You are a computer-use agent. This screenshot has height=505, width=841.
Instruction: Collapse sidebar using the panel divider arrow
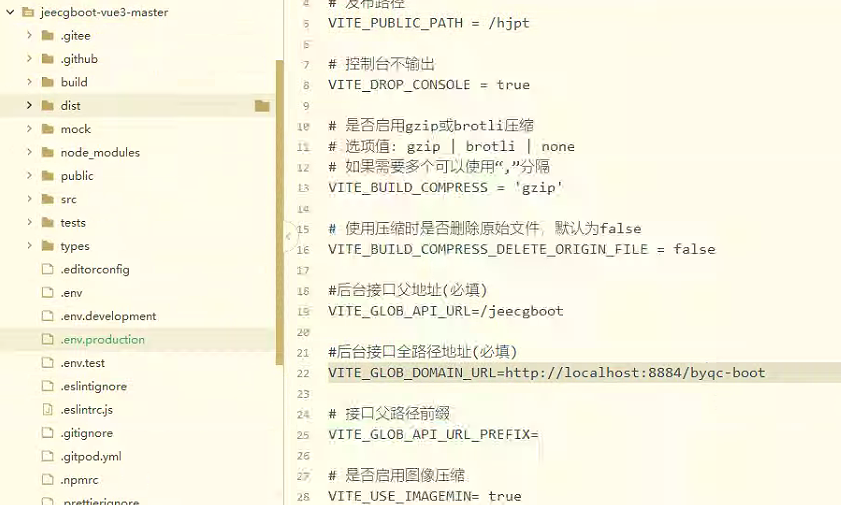click(288, 236)
